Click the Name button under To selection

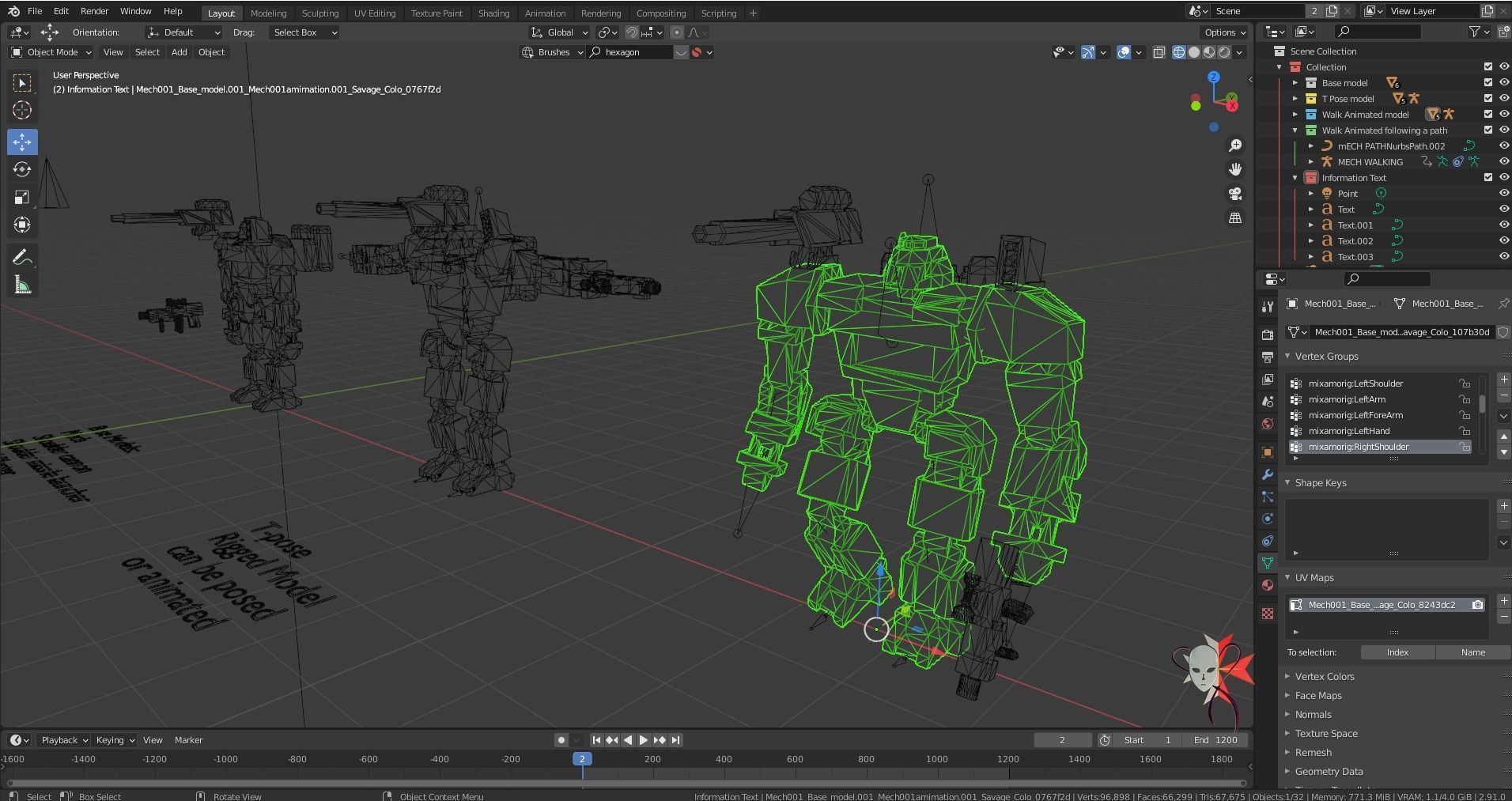click(x=1472, y=652)
